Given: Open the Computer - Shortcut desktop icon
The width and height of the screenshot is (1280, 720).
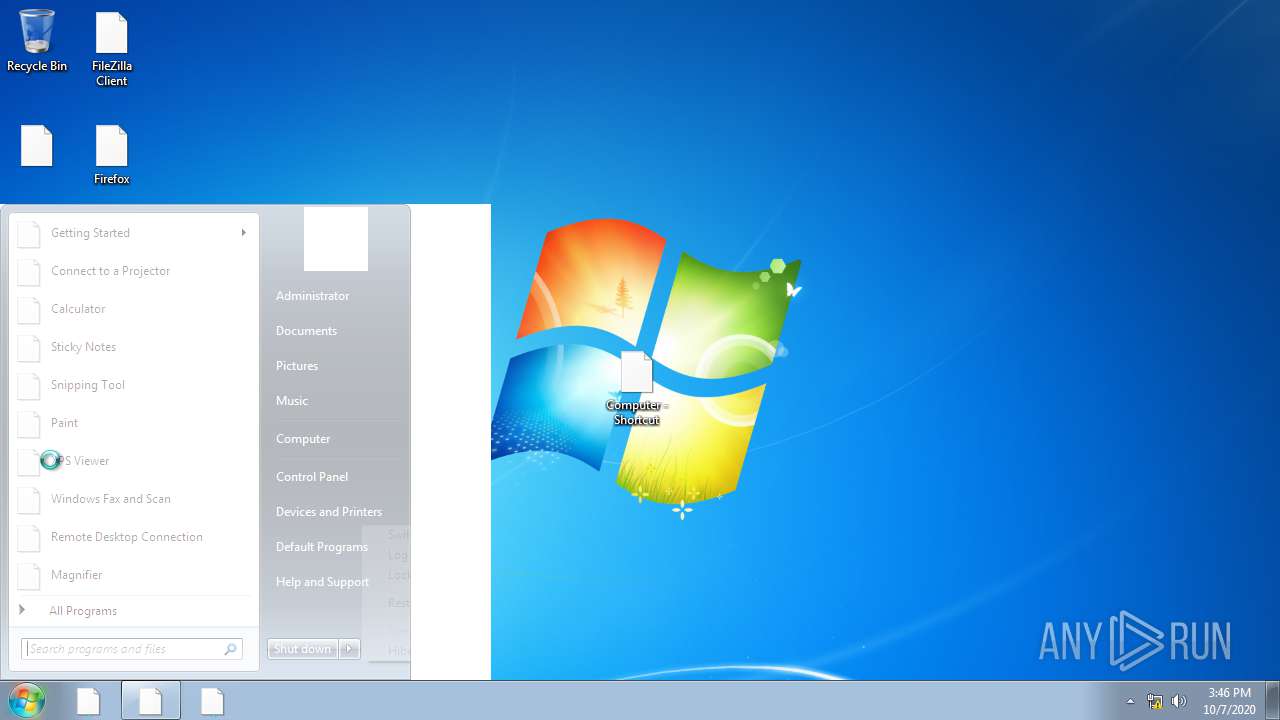Looking at the screenshot, I should [x=637, y=389].
